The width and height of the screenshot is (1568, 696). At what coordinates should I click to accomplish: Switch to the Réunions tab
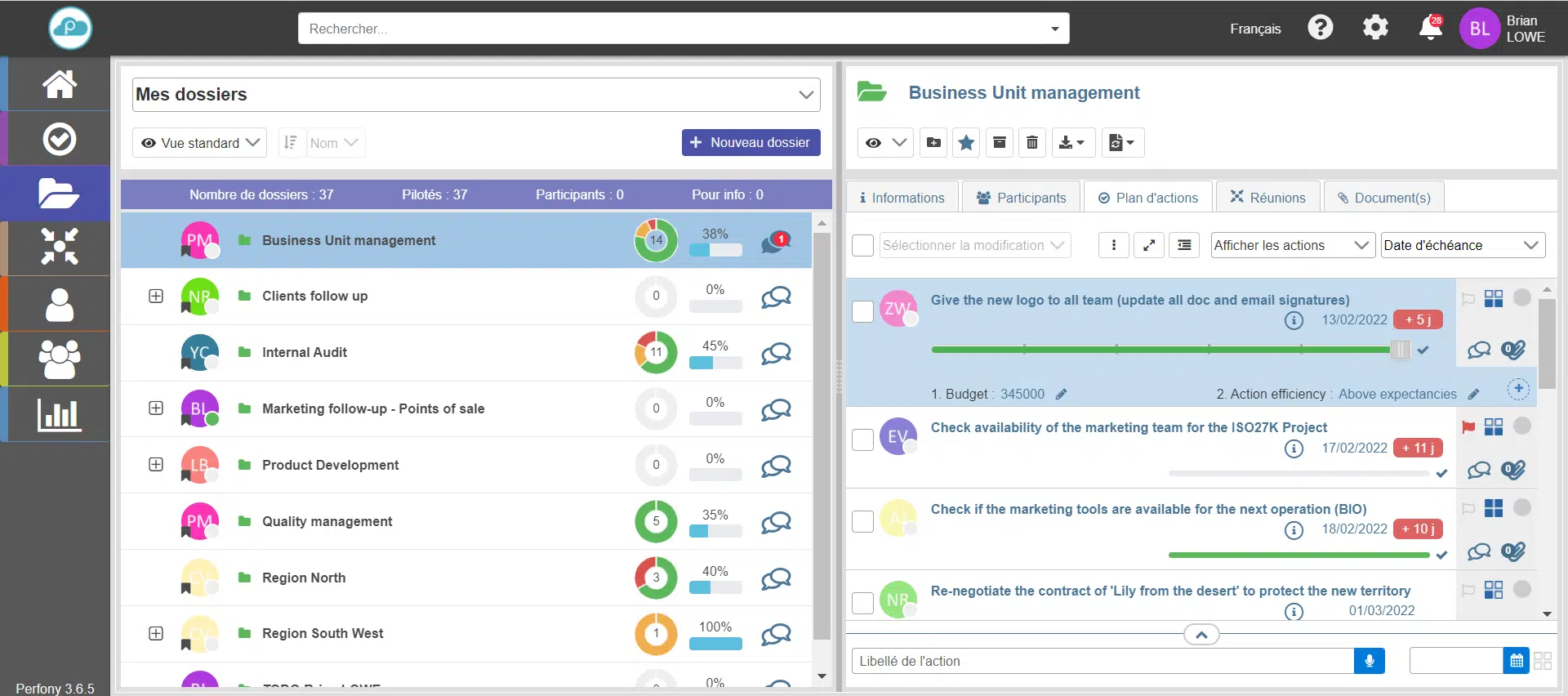tap(1267, 198)
